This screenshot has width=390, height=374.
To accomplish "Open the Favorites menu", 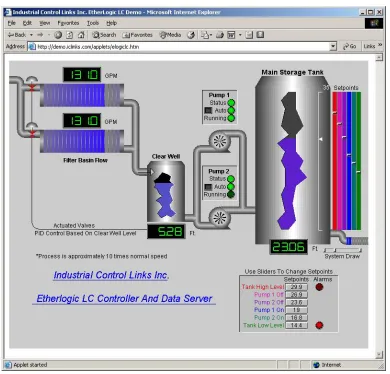I will tap(68, 23).
